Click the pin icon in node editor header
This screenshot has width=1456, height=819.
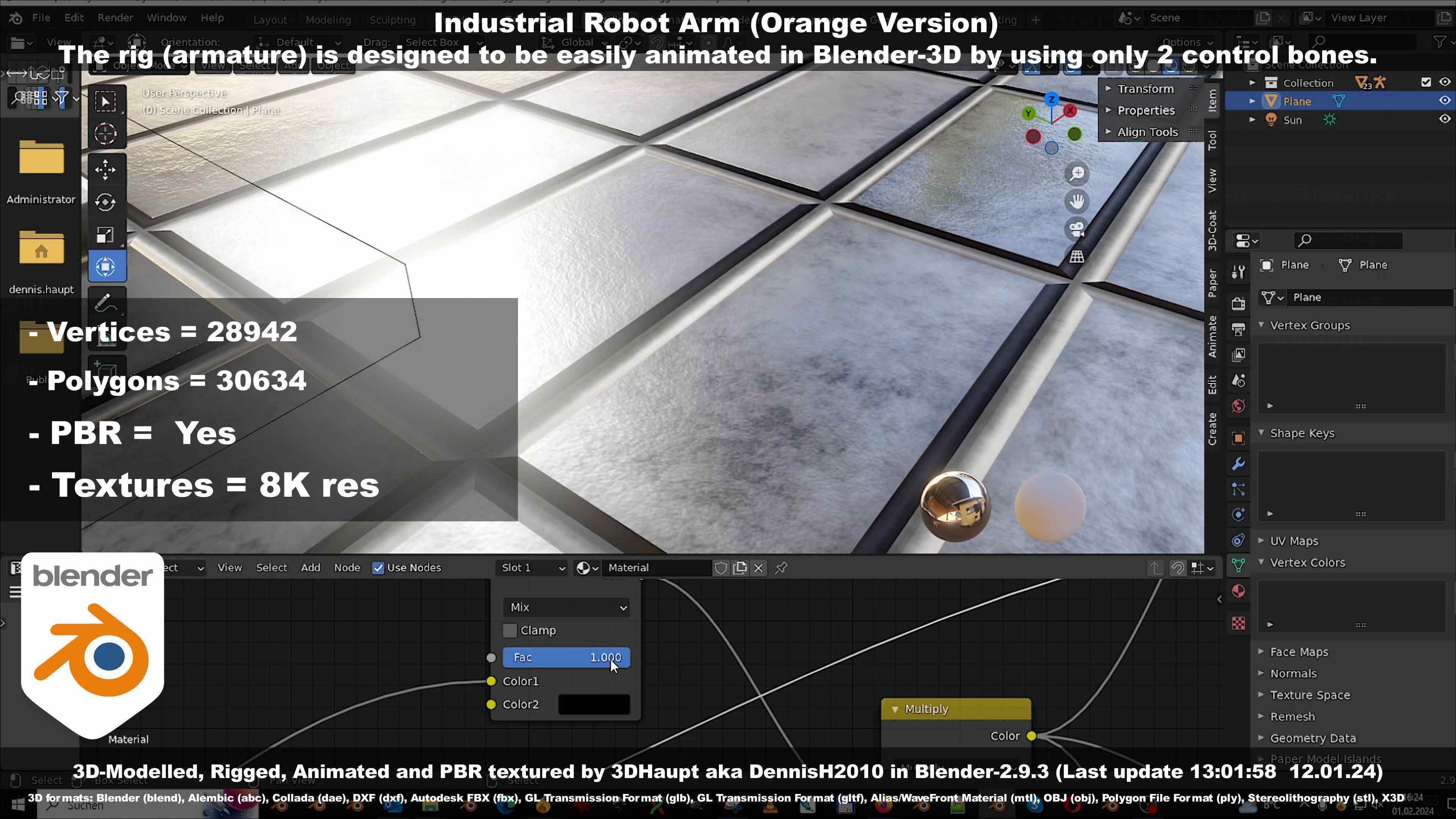[781, 568]
